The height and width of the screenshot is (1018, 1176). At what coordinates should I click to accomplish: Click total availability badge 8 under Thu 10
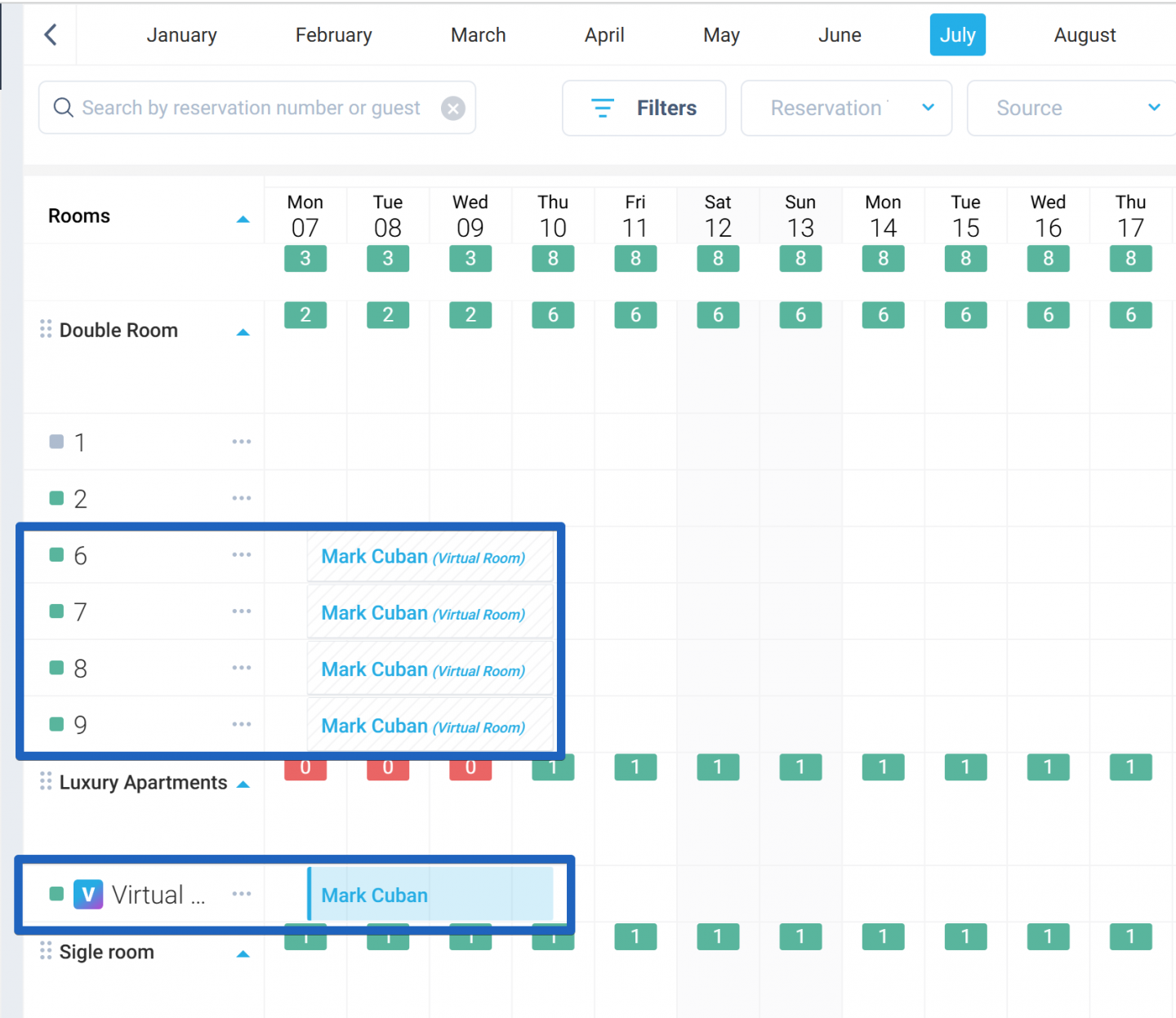[x=553, y=258]
